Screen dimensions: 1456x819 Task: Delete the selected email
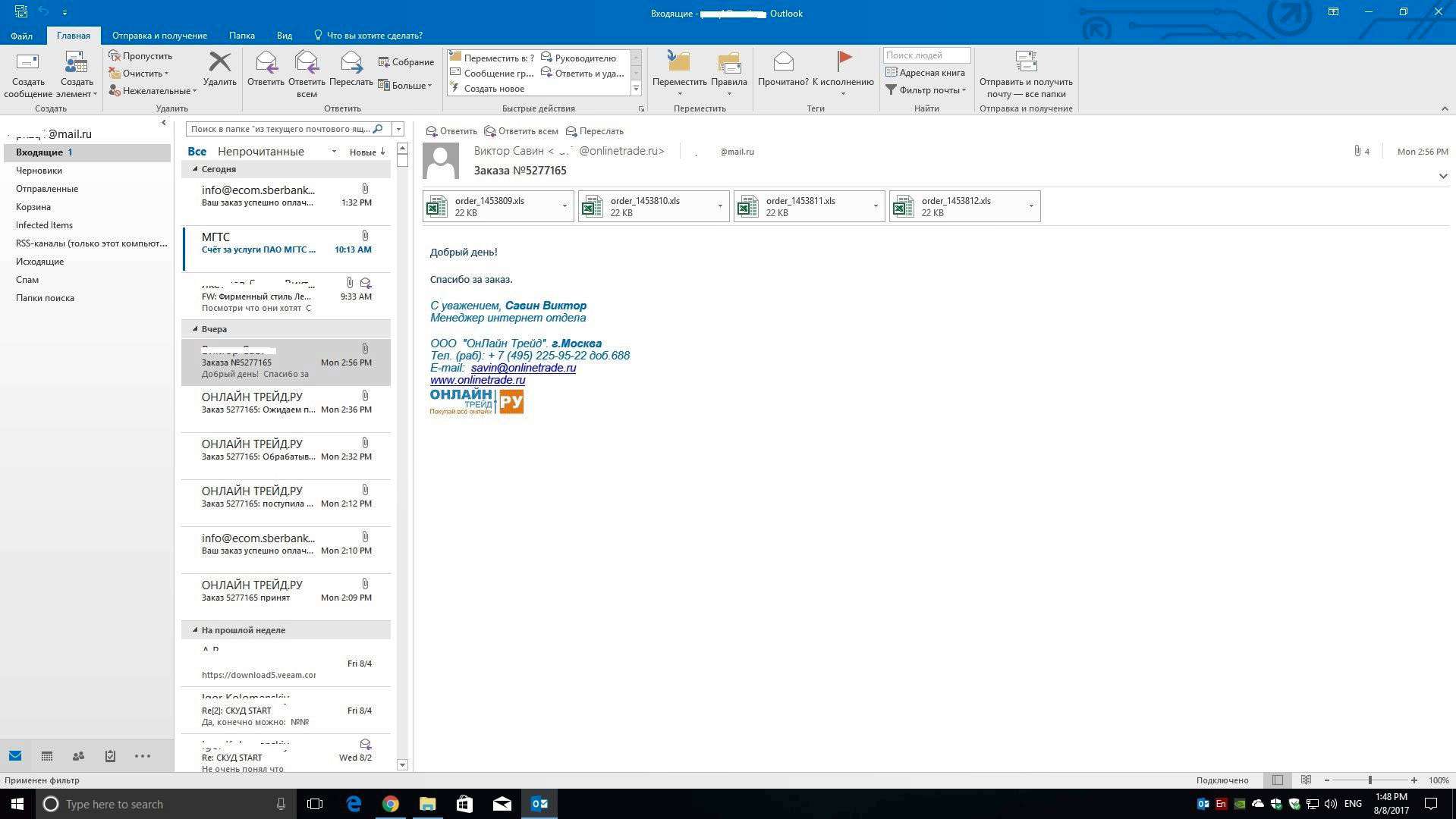[x=219, y=69]
